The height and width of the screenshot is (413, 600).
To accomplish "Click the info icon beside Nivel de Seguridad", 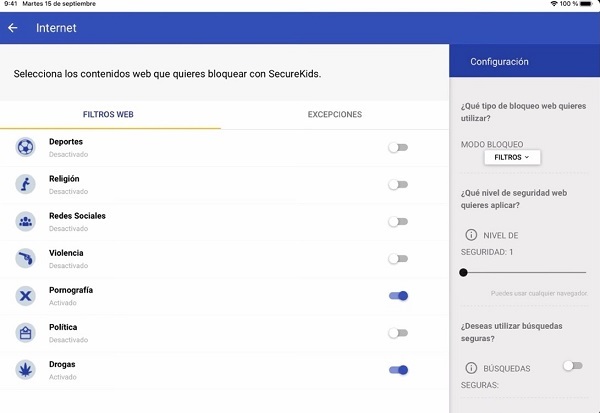I will pyautogui.click(x=471, y=235).
